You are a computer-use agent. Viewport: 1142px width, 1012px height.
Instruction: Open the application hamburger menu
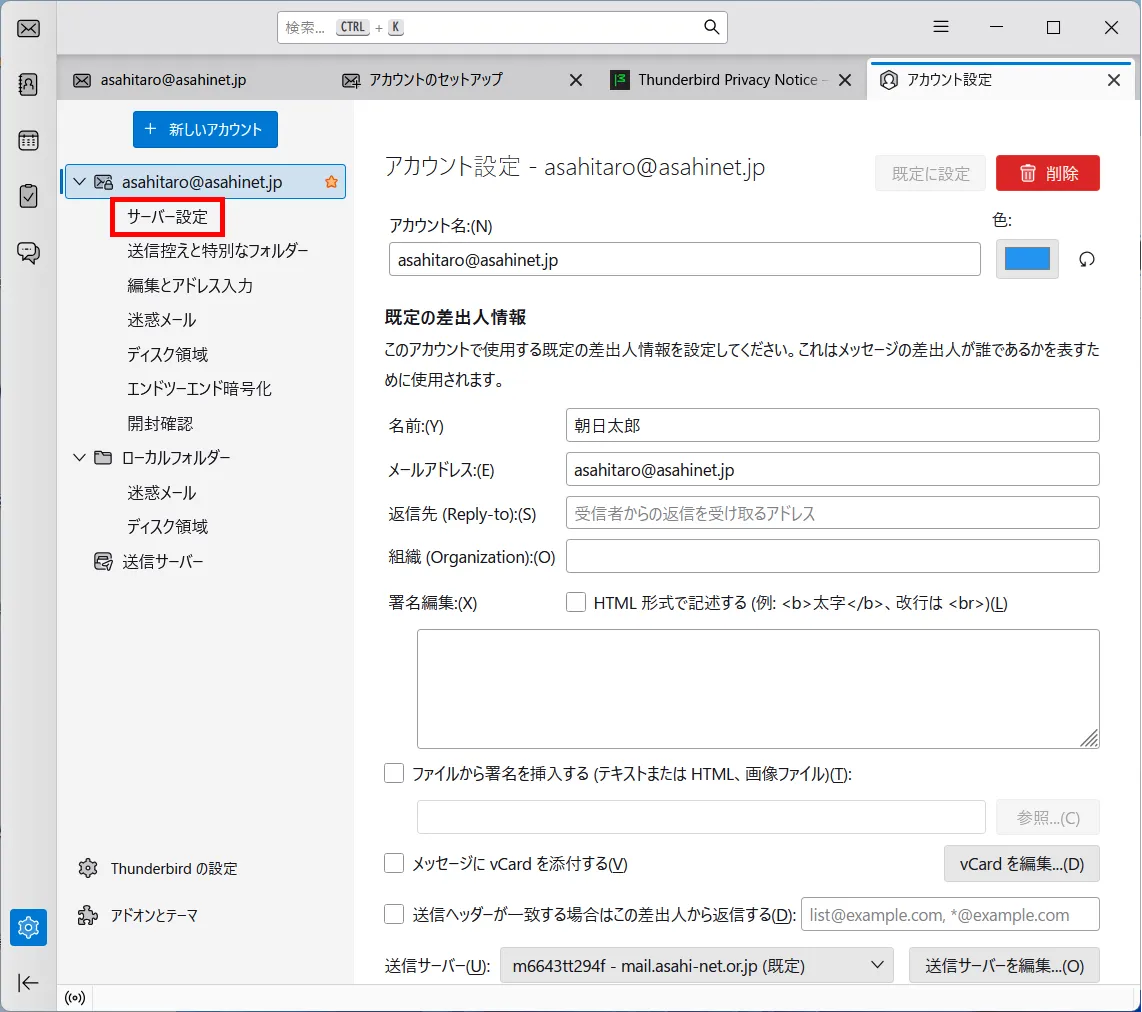[940, 27]
